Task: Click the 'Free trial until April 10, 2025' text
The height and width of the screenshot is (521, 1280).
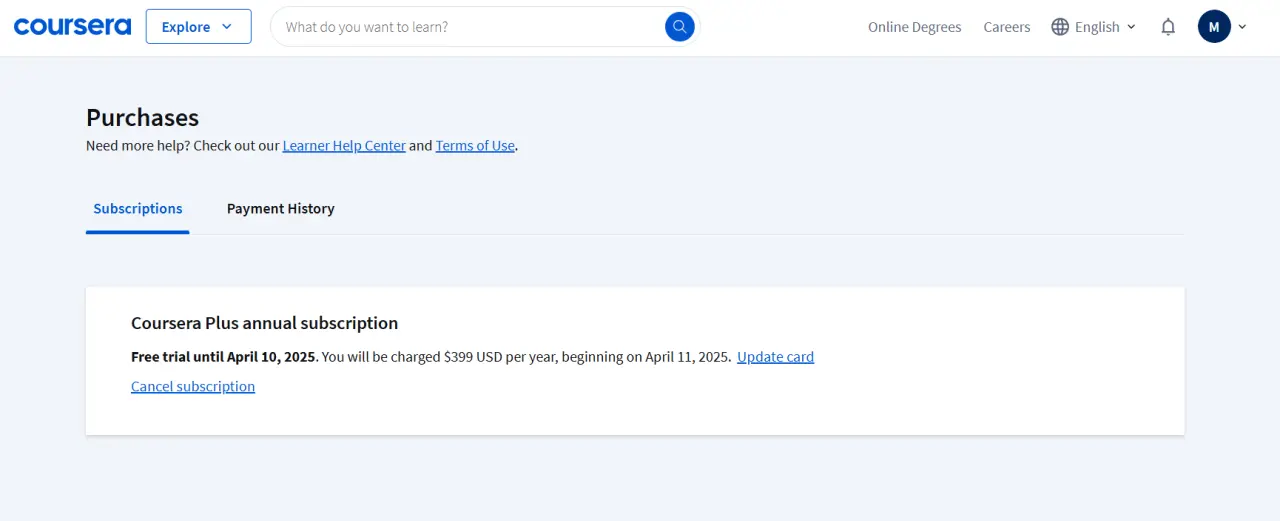Action: click(224, 357)
